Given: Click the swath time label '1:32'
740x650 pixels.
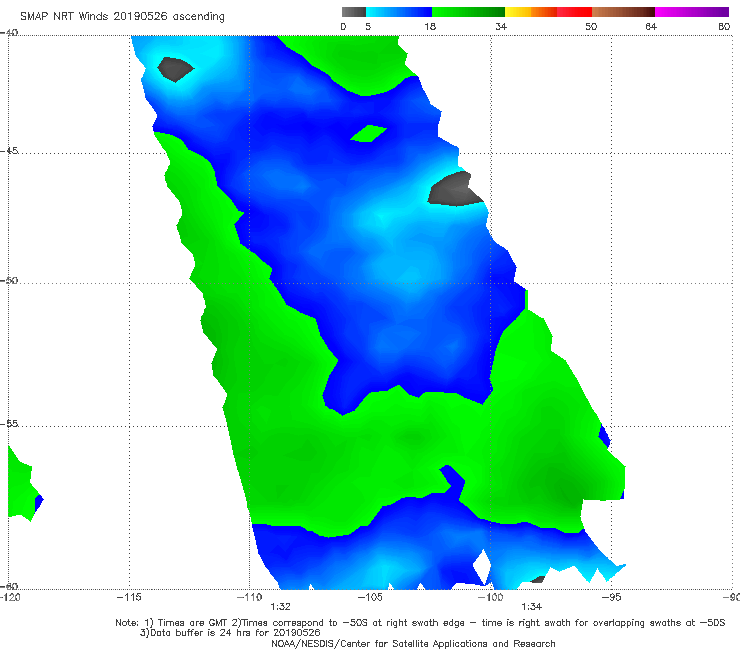Looking at the screenshot, I should (x=280, y=607).
